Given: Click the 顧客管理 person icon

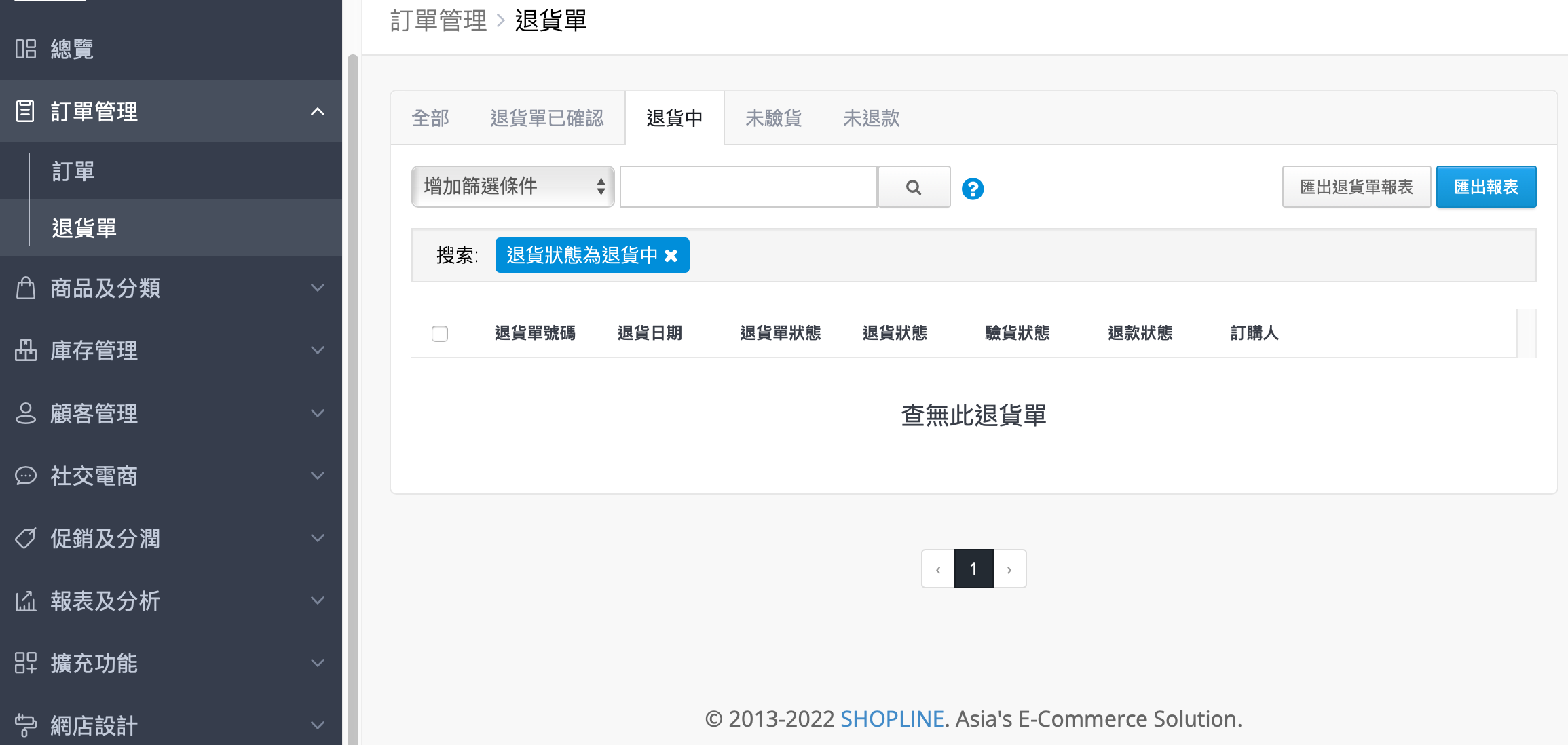Looking at the screenshot, I should 26,413.
